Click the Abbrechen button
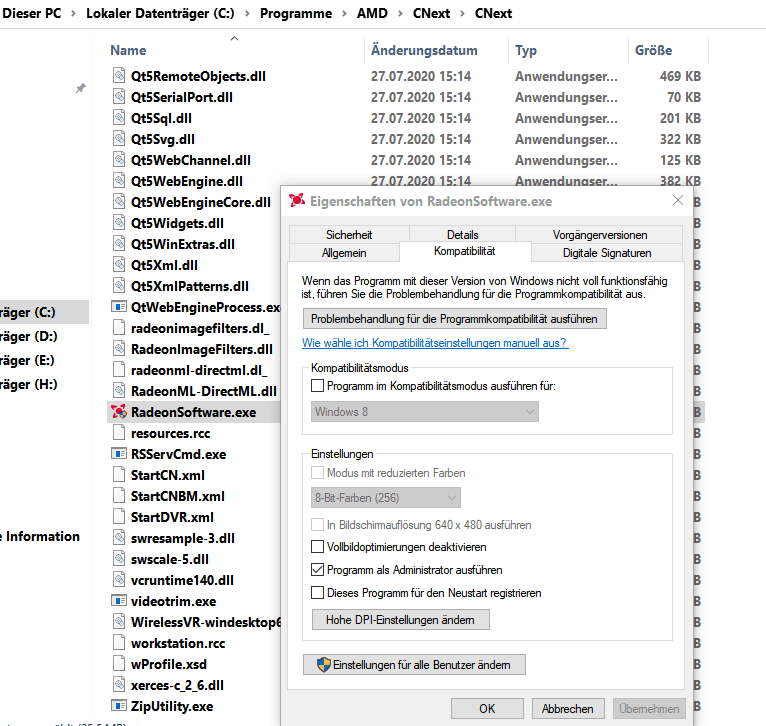This screenshot has width=766, height=726. click(568, 708)
